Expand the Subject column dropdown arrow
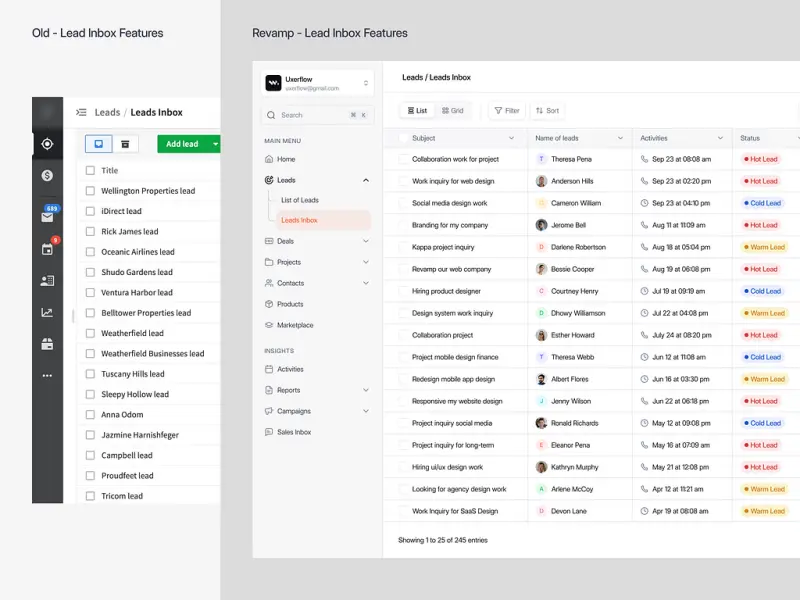Screen dimensions: 800x600 point(512,138)
